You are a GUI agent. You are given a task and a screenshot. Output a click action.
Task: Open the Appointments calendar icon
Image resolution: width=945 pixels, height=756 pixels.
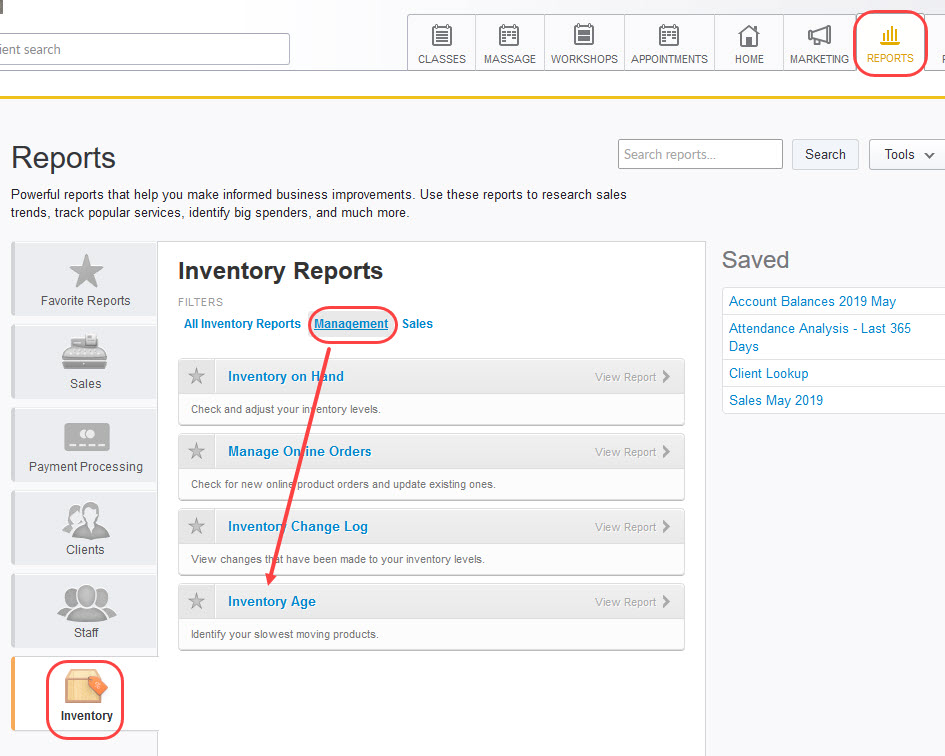(669, 36)
